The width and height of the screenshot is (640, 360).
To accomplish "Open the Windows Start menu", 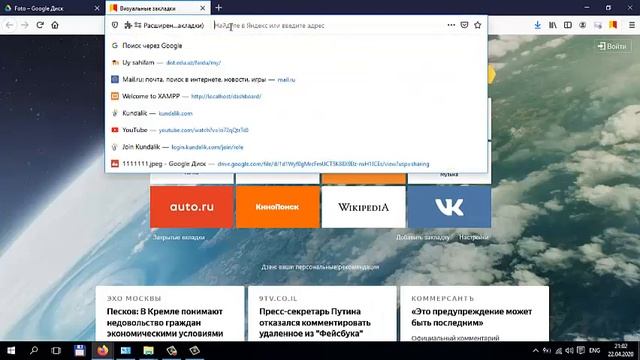I will click(x=11, y=351).
